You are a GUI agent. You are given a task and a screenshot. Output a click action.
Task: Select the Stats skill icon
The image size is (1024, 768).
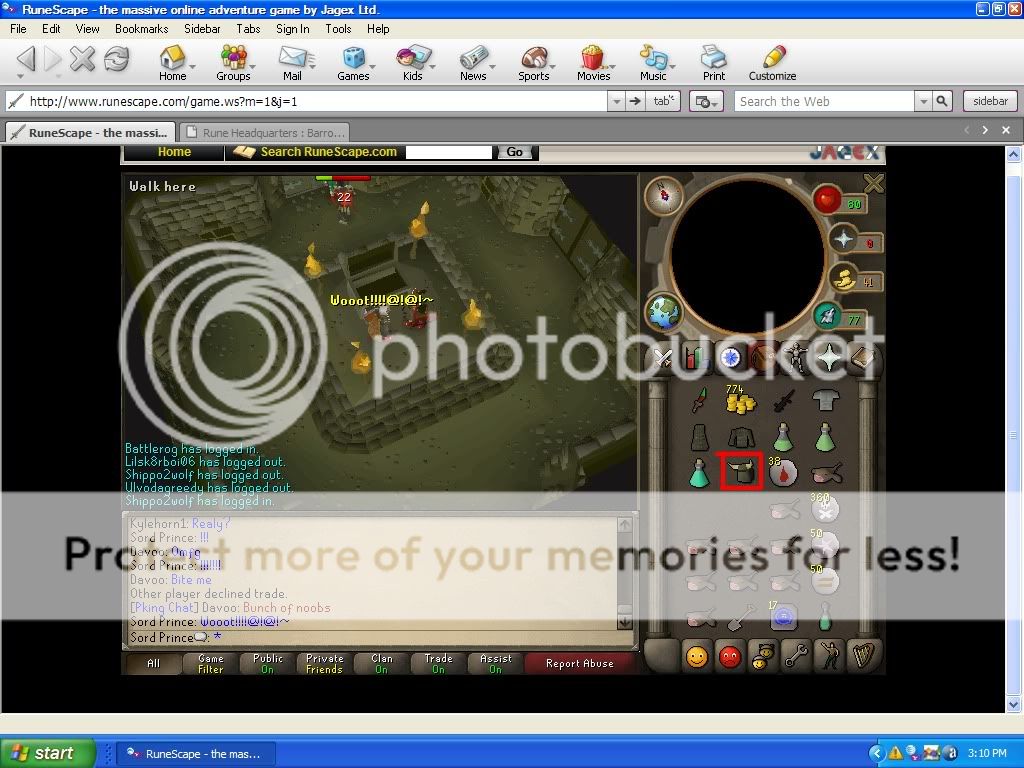(x=696, y=357)
